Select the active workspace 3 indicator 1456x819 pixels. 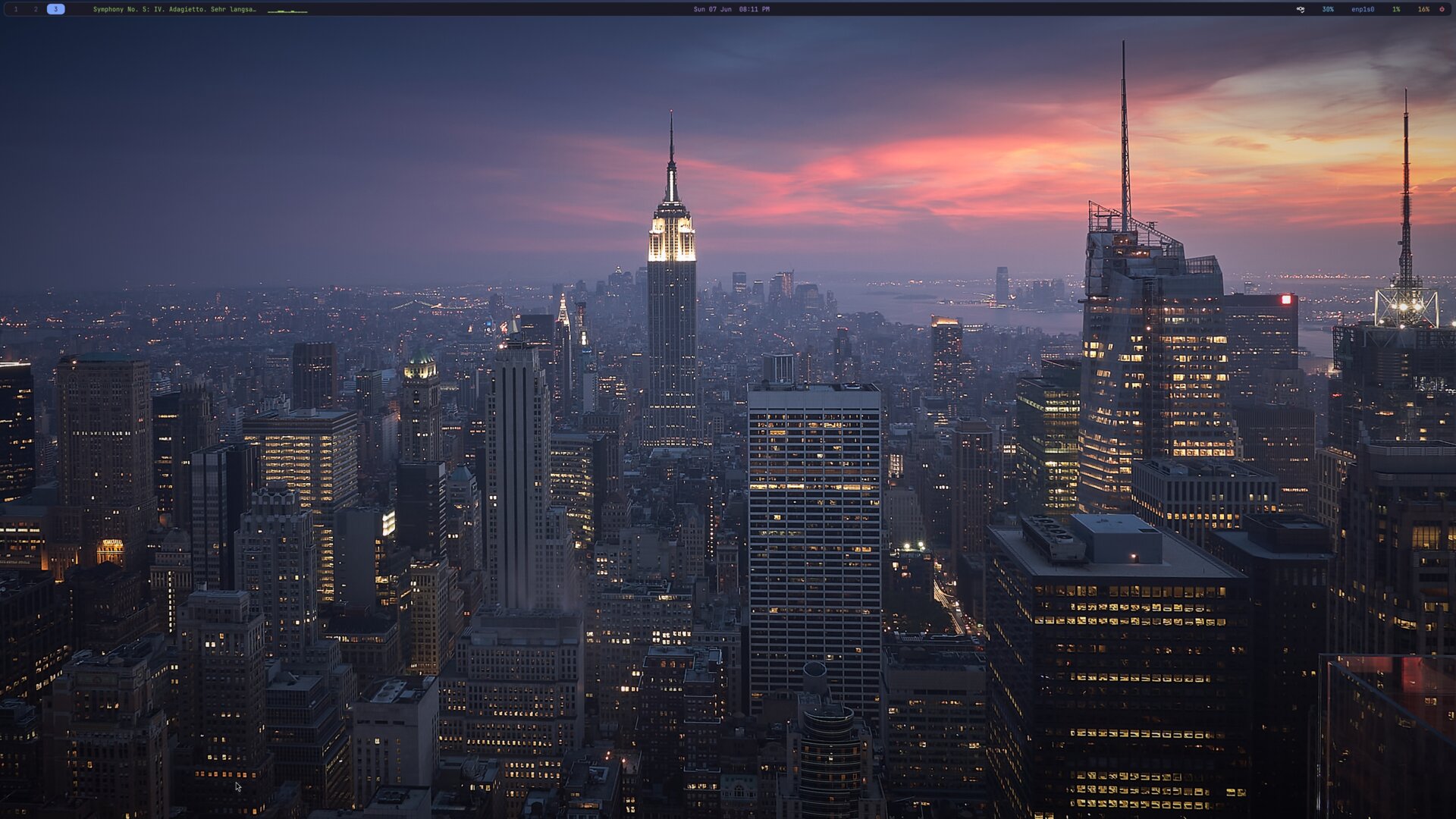(x=55, y=9)
